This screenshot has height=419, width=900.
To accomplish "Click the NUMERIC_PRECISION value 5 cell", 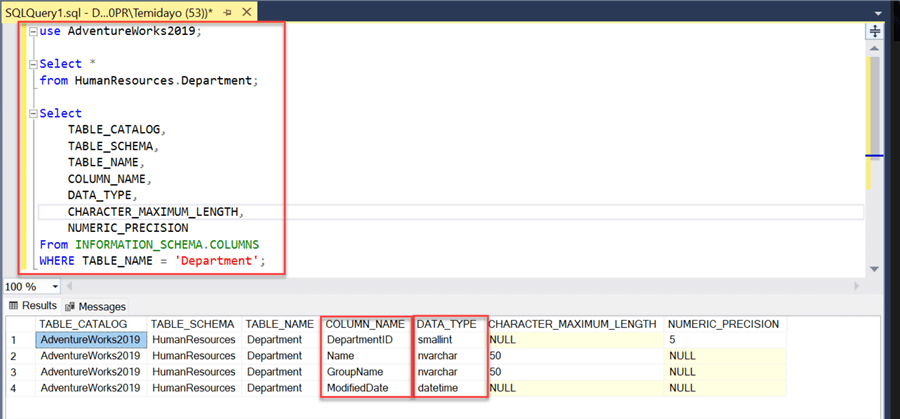I will click(x=724, y=340).
